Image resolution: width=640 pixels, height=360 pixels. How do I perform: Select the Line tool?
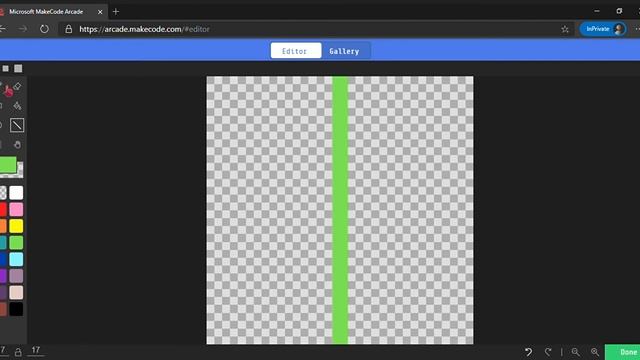(x=17, y=125)
